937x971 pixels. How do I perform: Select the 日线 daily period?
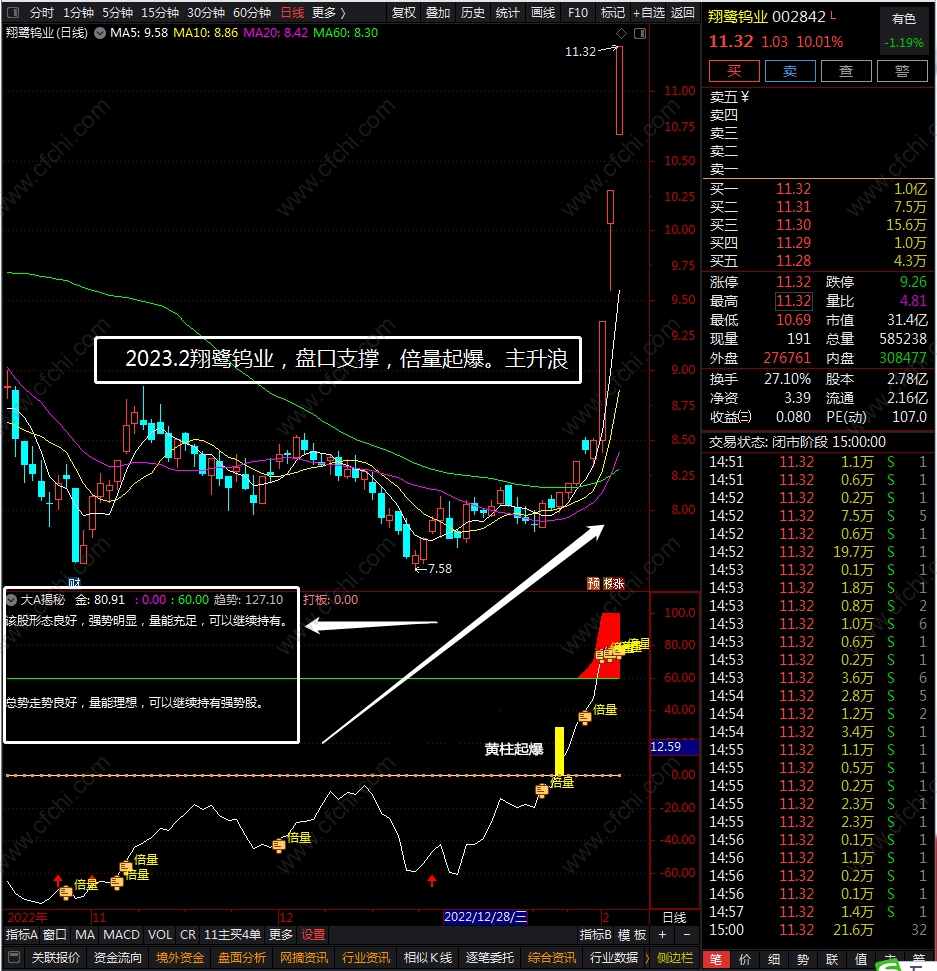[x=292, y=12]
